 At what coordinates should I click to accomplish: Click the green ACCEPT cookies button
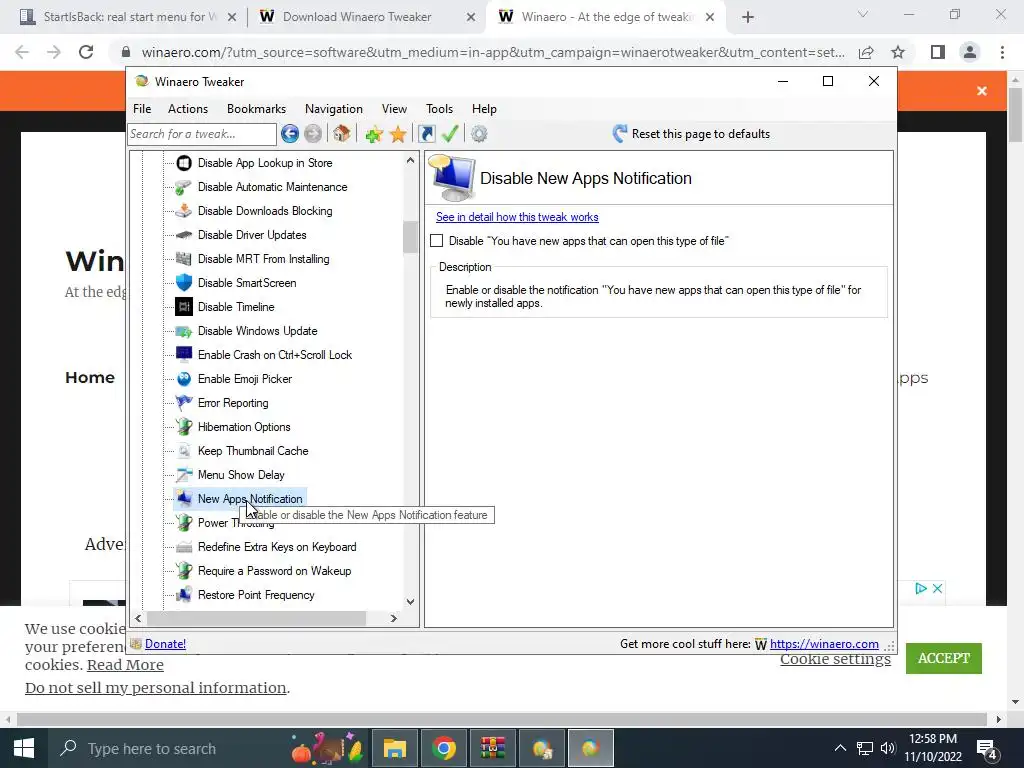pos(944,658)
